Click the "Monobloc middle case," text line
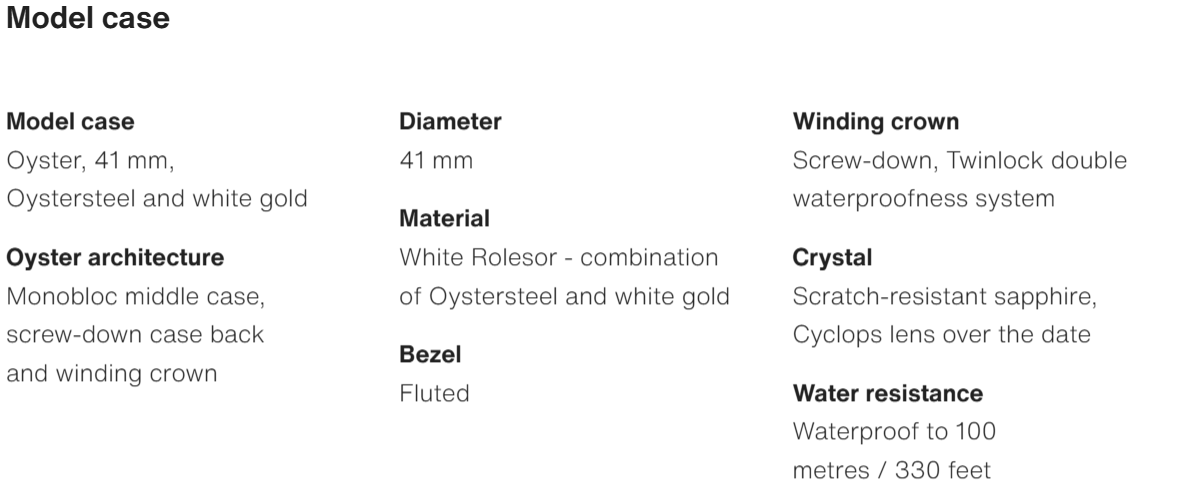The height and width of the screenshot is (489, 1182). point(135,297)
